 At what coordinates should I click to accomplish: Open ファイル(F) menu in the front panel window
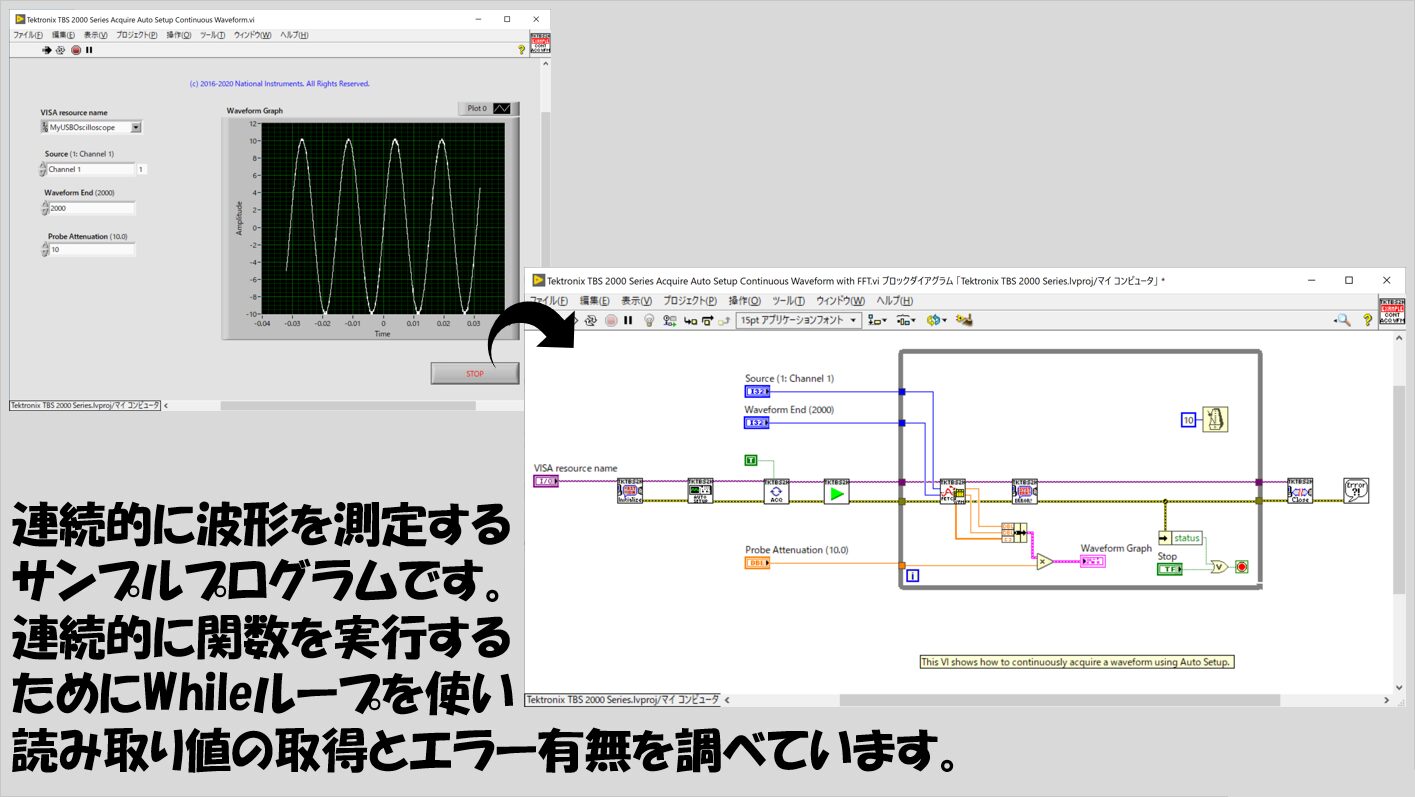coord(27,35)
